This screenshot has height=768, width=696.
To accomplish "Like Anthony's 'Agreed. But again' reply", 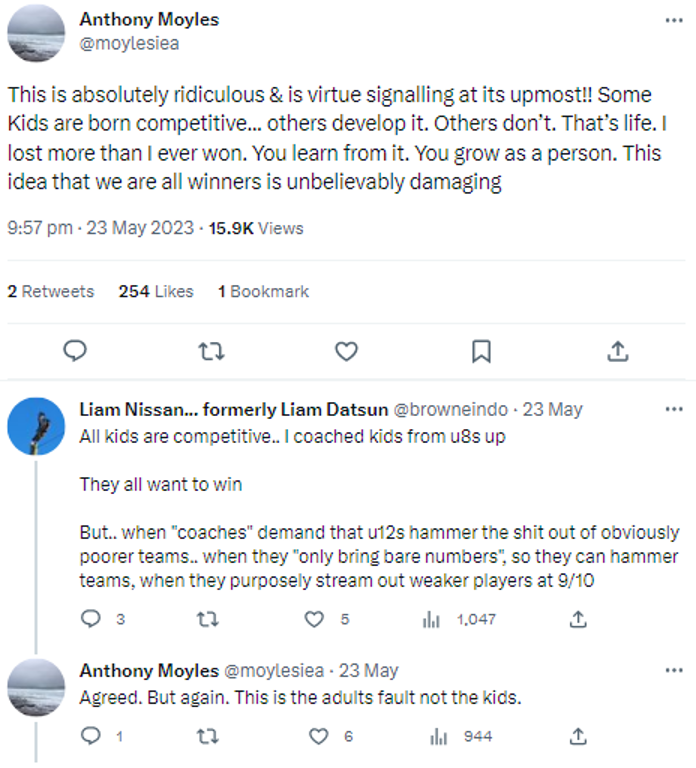I will click(x=319, y=736).
